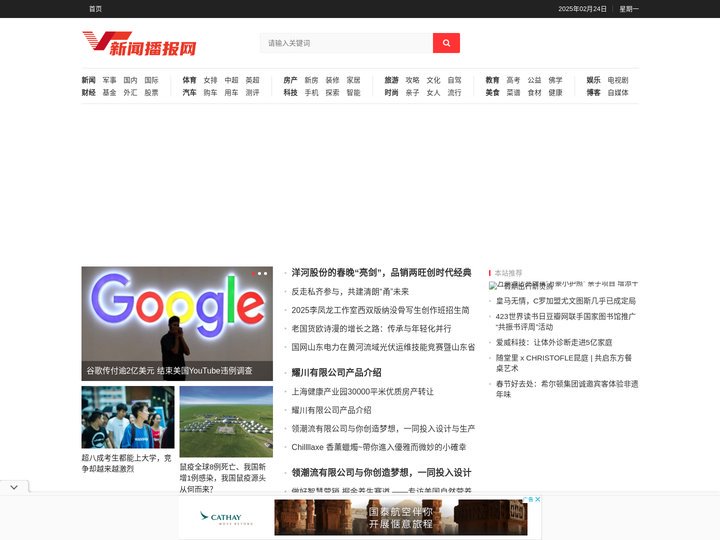Open the 旅游 category

tap(391, 80)
